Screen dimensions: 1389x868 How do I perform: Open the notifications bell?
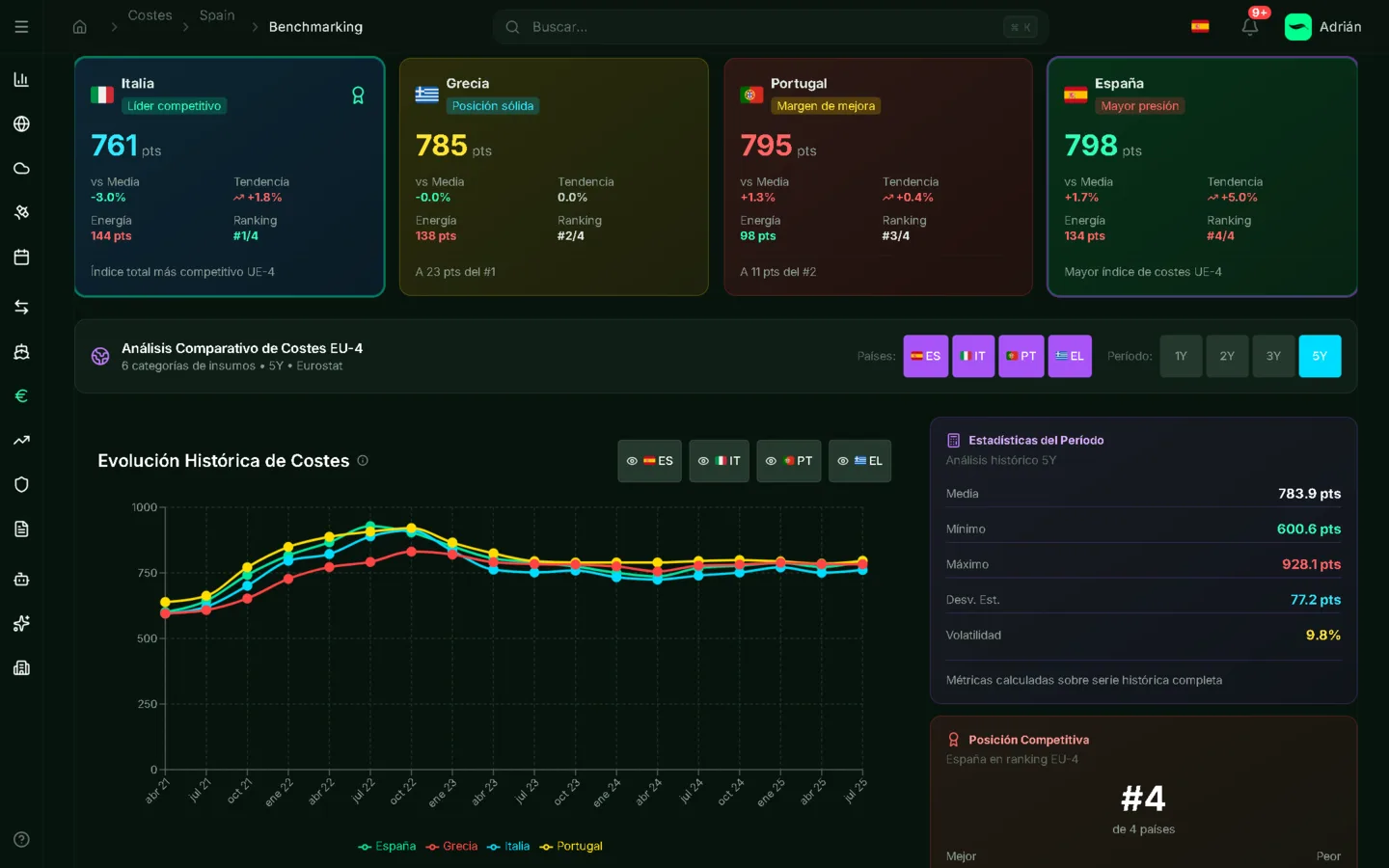[1249, 27]
